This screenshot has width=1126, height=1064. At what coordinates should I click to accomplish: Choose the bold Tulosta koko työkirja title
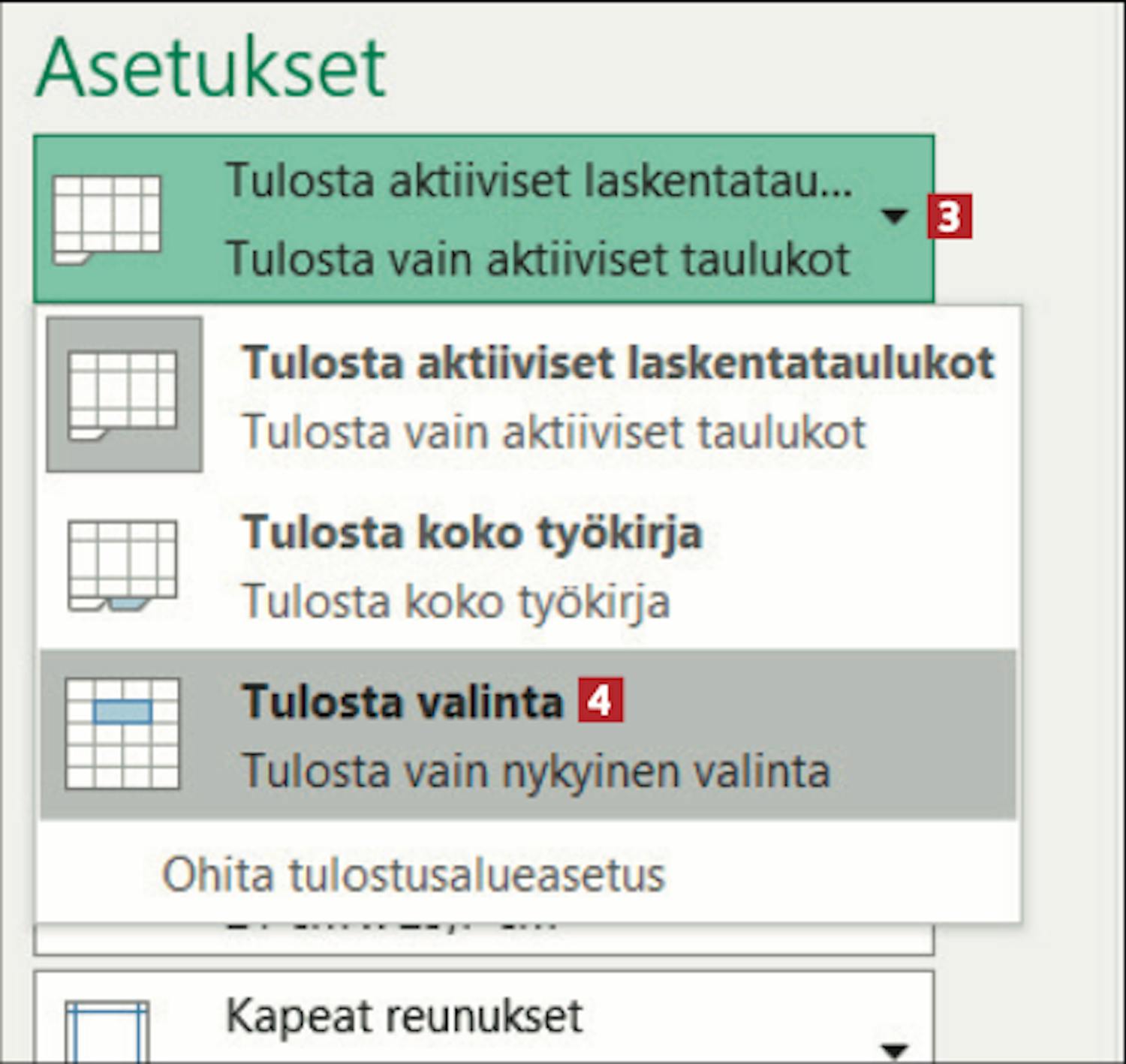click(472, 533)
